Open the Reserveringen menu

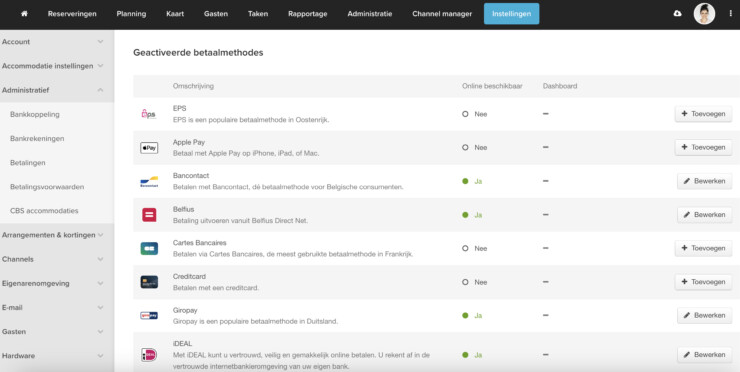click(x=72, y=14)
